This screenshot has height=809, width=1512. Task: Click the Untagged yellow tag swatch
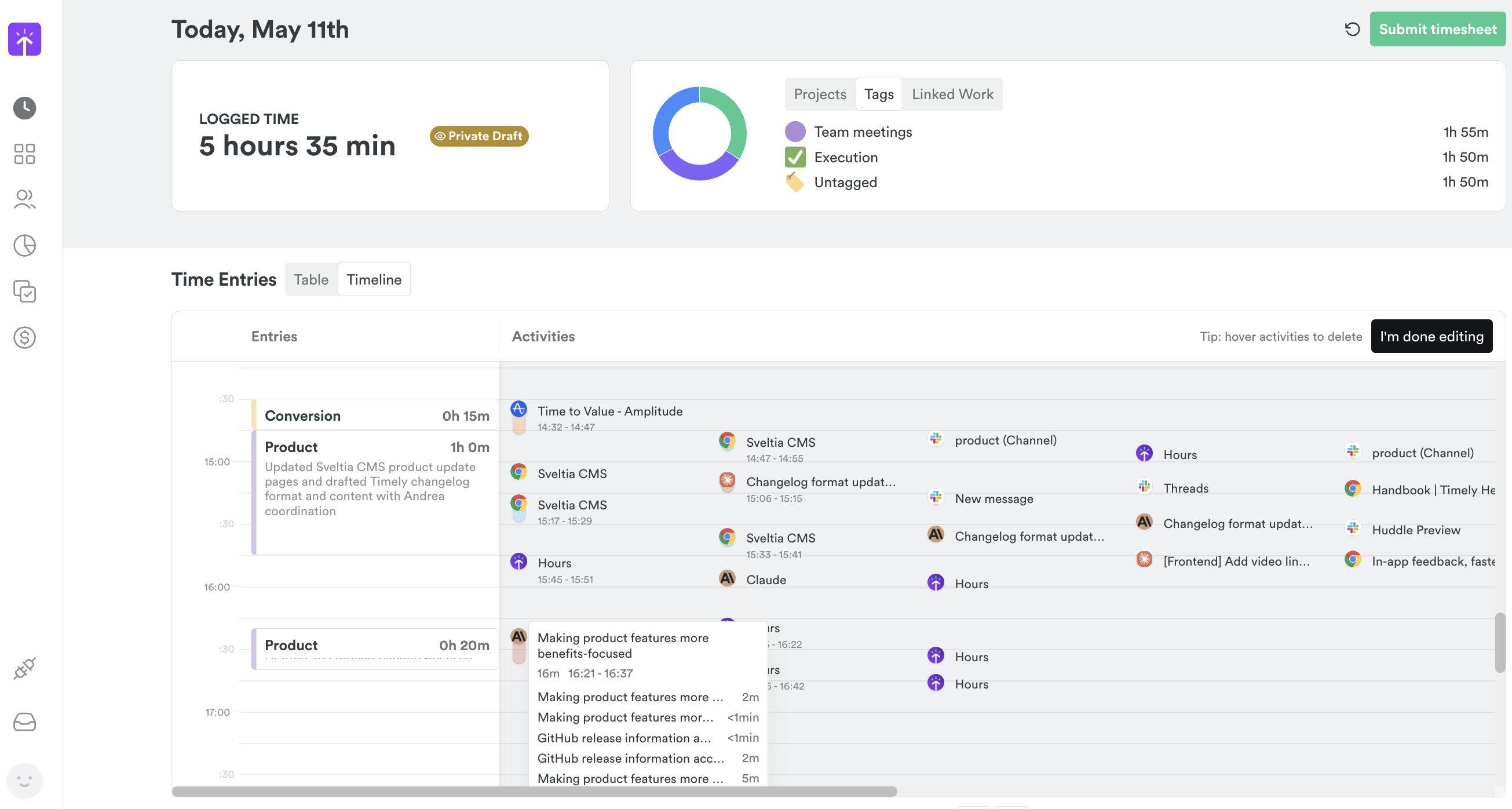795,182
